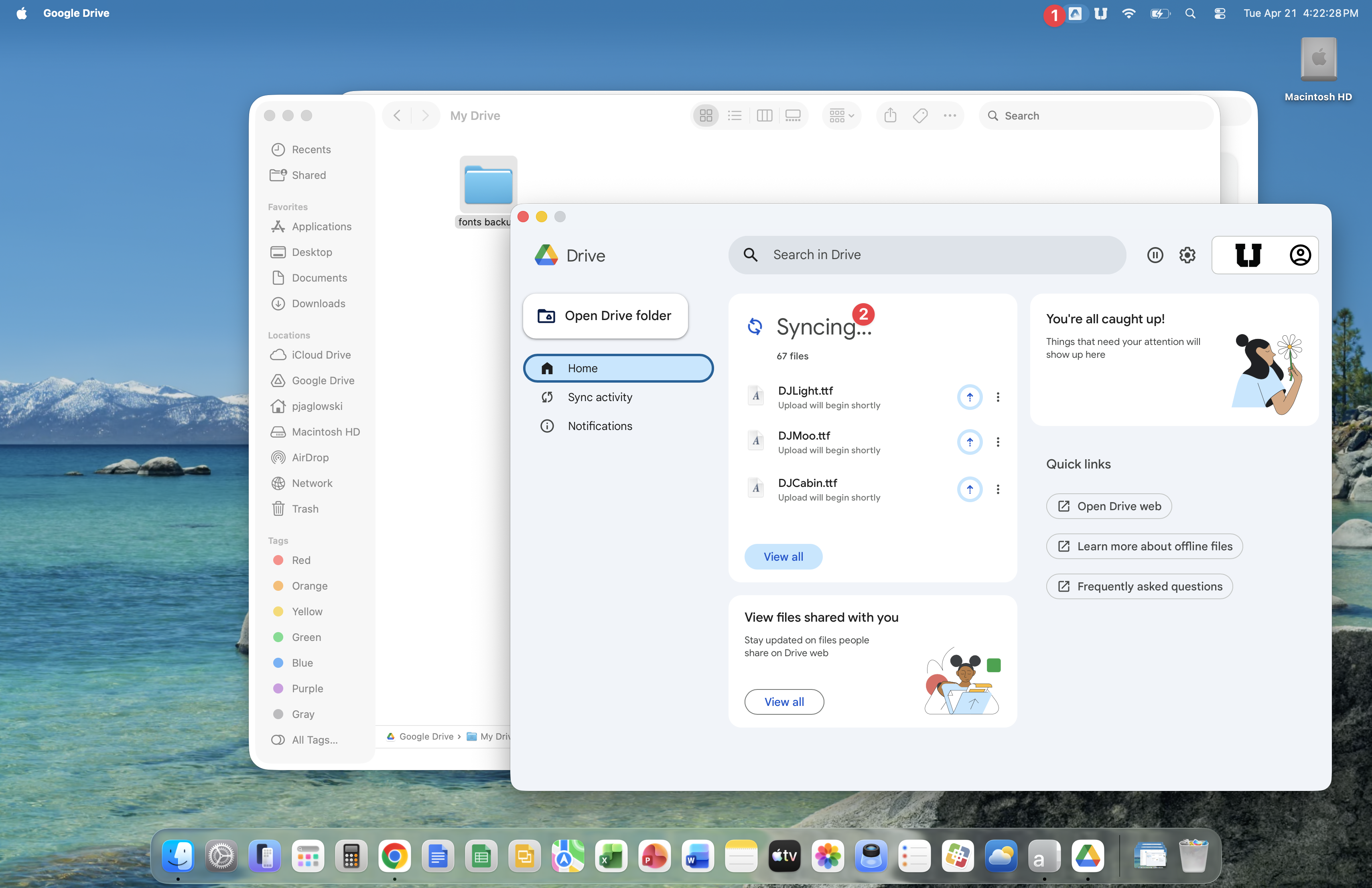Expand Finder group-by dropdown
This screenshot has width=1372, height=888.
[x=841, y=116]
